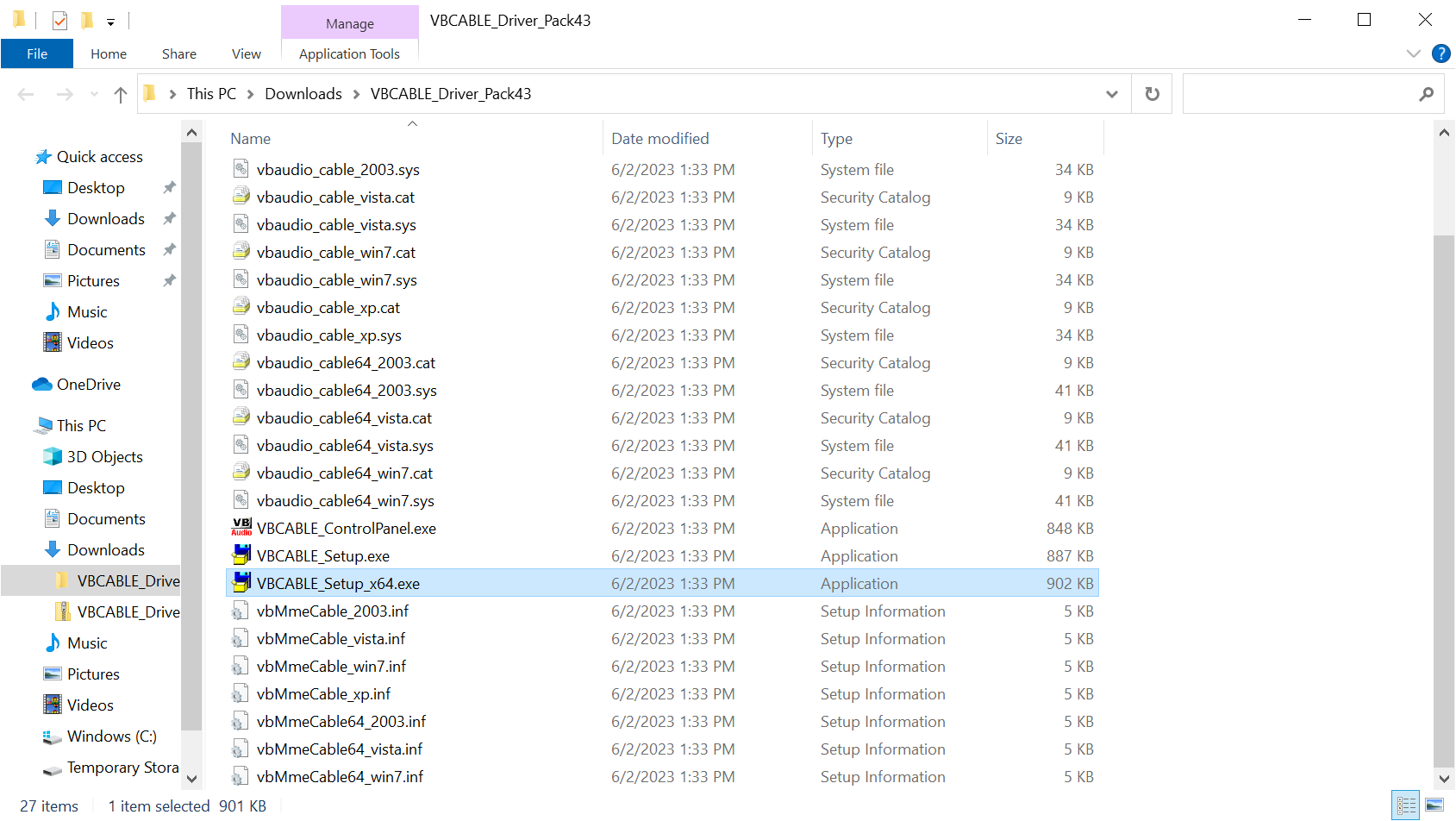Switch to Details view layout icon
Image resolution: width=1456 pixels, height=821 pixels.
point(1406,805)
